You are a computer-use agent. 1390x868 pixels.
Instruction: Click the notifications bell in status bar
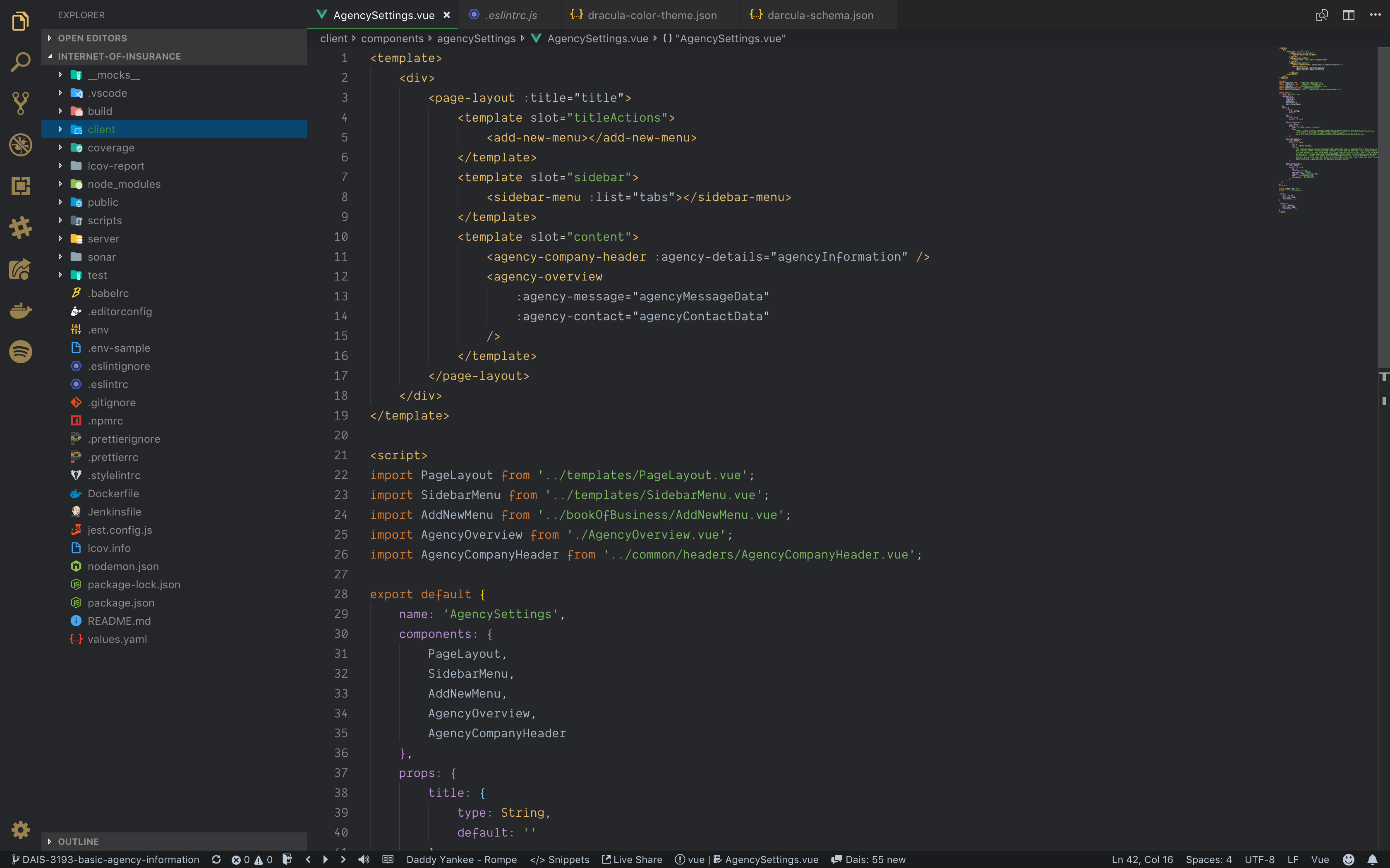point(1372,859)
